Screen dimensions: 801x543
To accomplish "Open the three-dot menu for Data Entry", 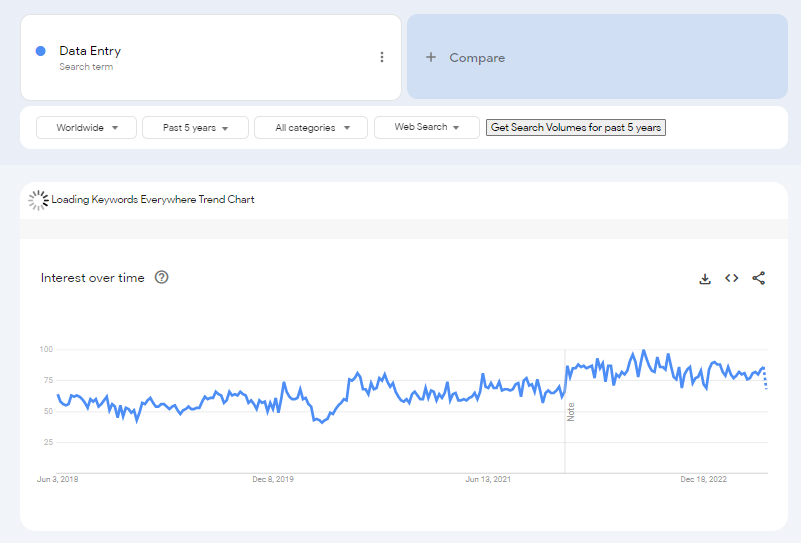I will click(x=381, y=58).
